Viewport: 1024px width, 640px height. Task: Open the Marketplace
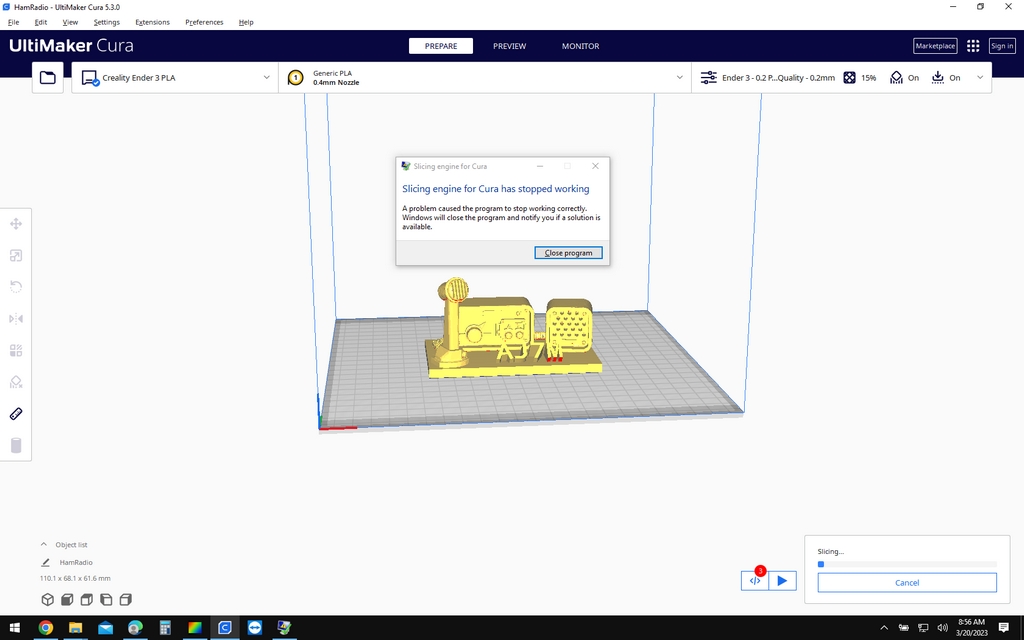935,46
